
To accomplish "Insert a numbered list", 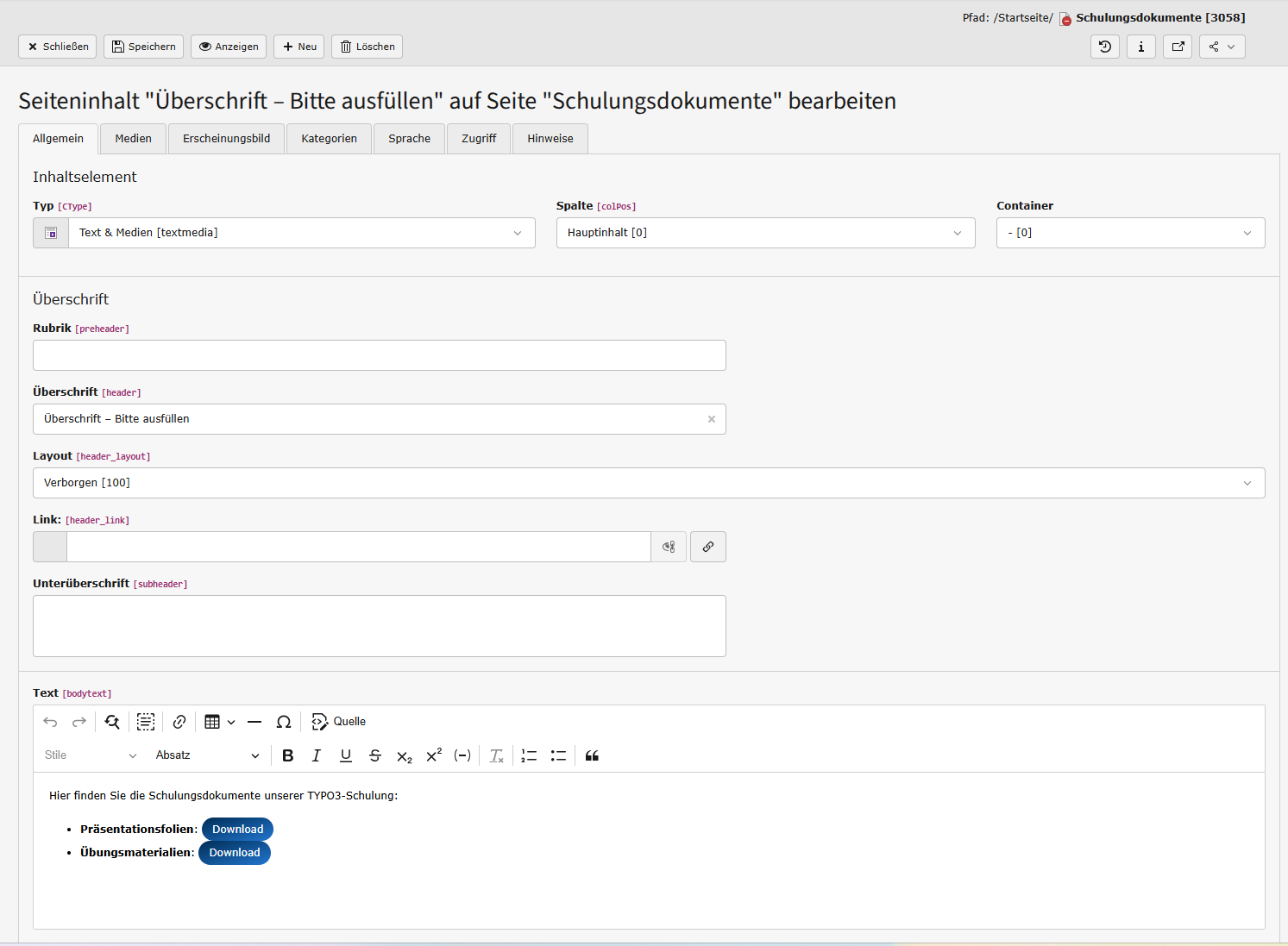I will pyautogui.click(x=530, y=755).
